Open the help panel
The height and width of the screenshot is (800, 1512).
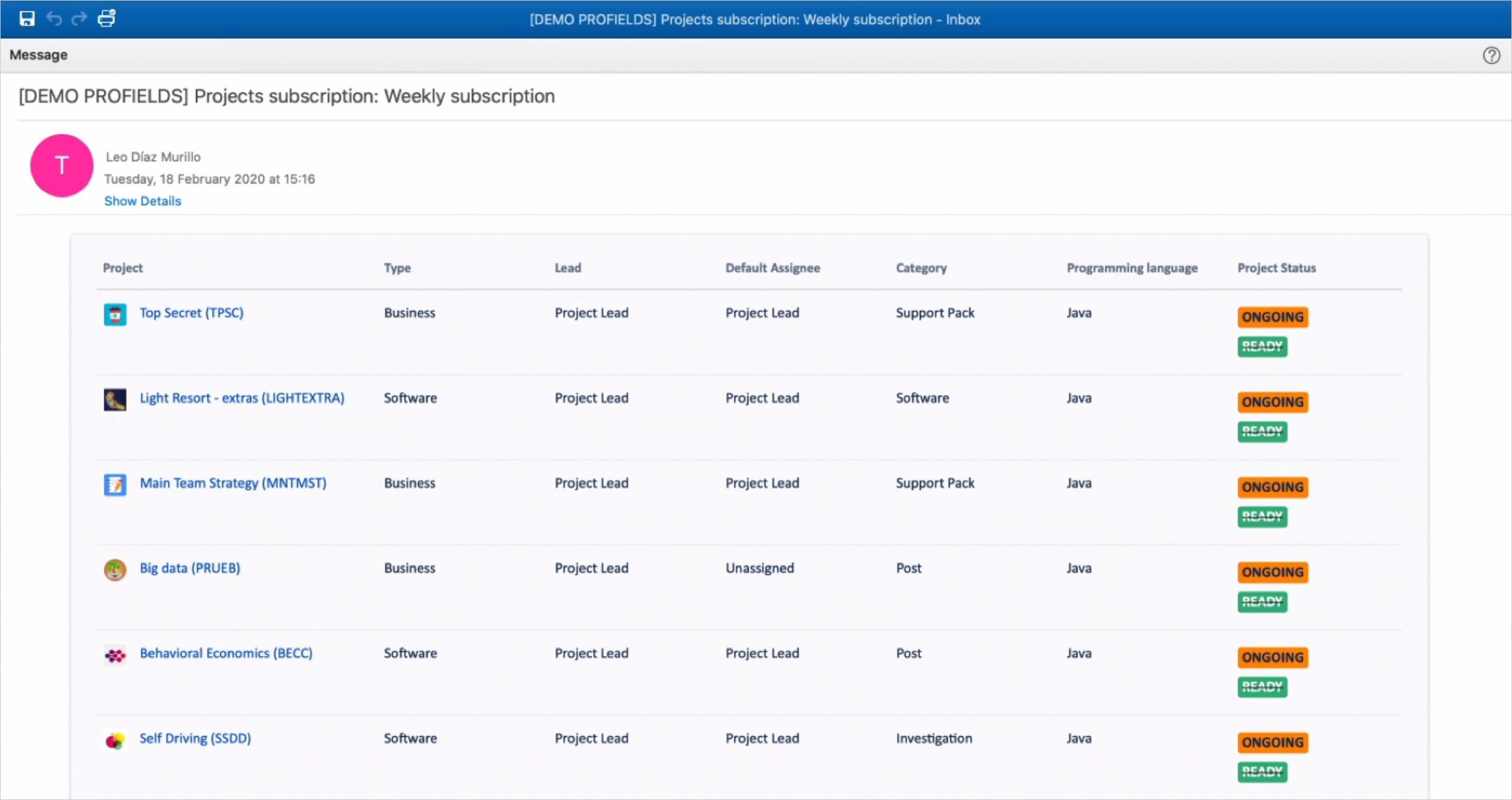[1492, 55]
